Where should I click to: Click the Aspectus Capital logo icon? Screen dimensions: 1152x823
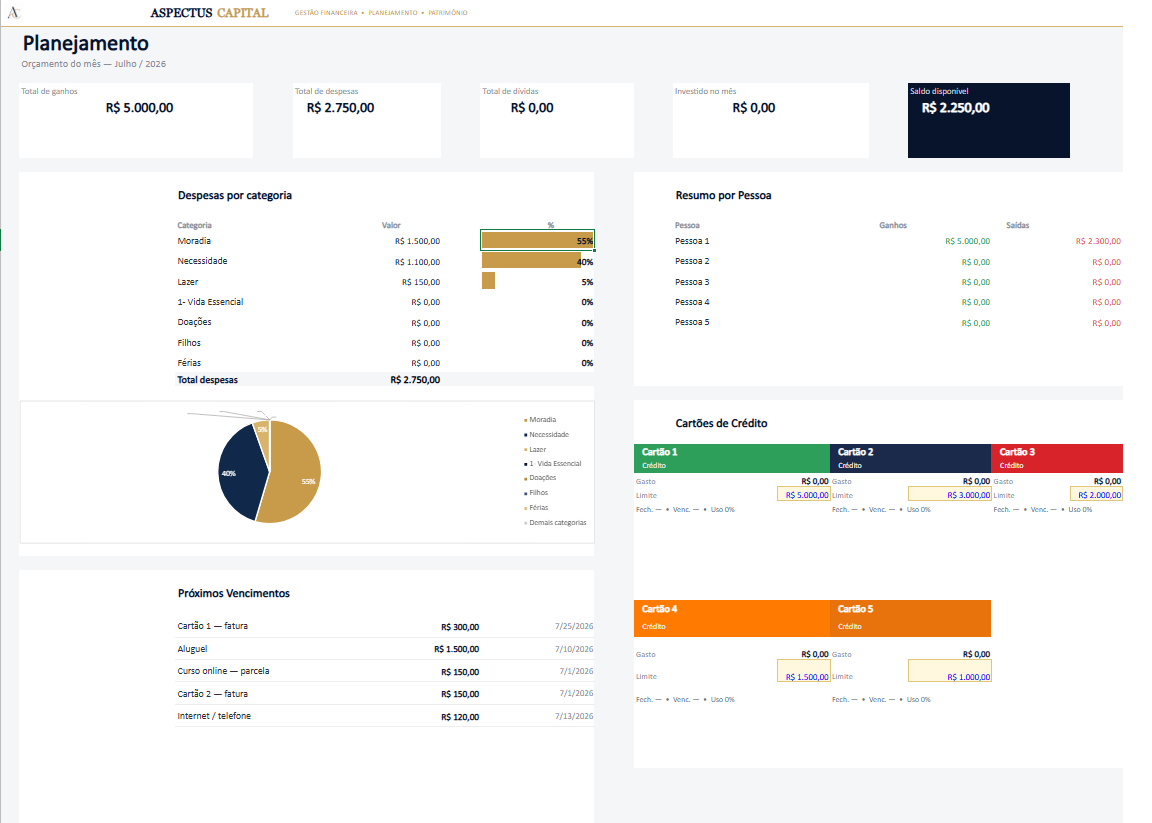(x=13, y=12)
